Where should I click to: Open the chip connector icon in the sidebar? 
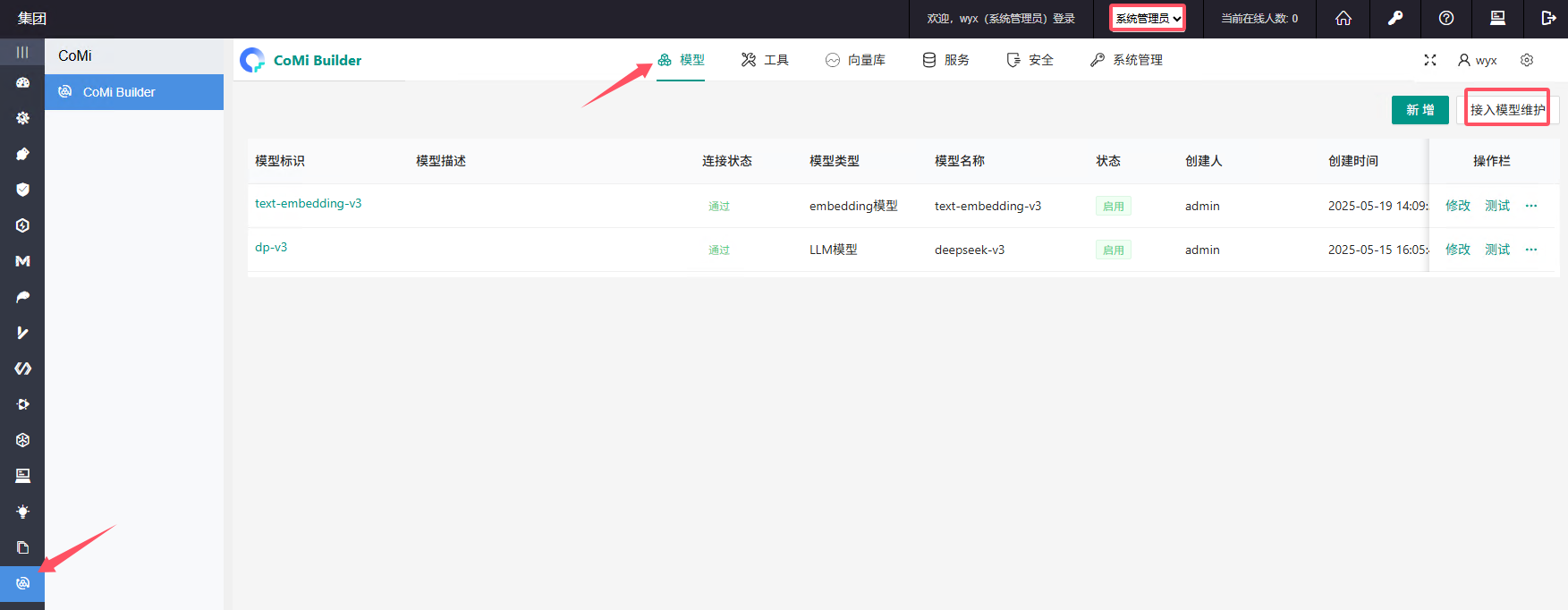(22, 404)
